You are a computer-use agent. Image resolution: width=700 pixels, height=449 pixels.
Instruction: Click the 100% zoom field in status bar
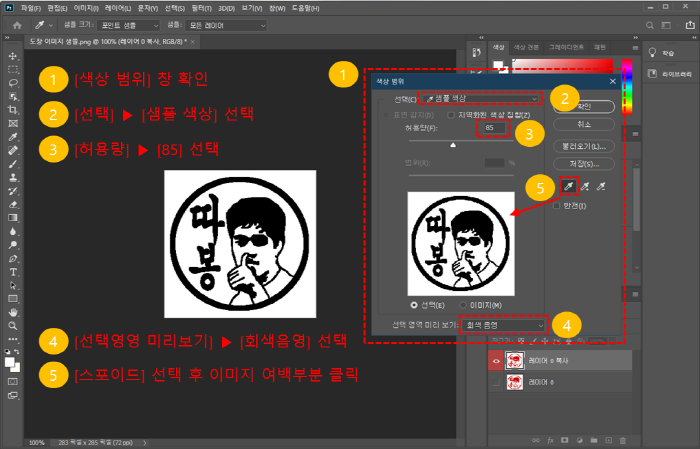coord(37,443)
